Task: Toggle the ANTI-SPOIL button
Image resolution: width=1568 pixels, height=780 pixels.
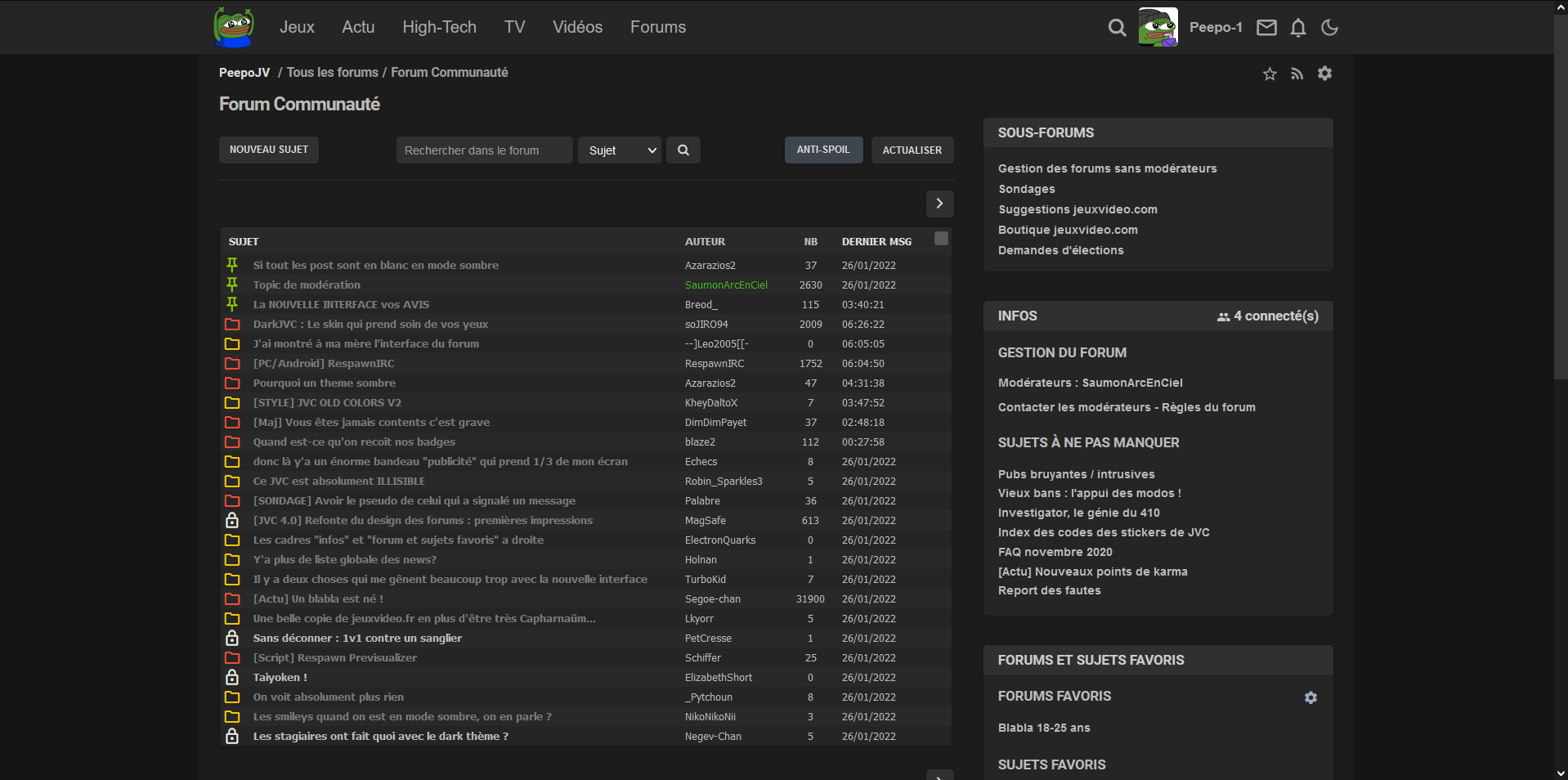Action: pyautogui.click(x=823, y=150)
